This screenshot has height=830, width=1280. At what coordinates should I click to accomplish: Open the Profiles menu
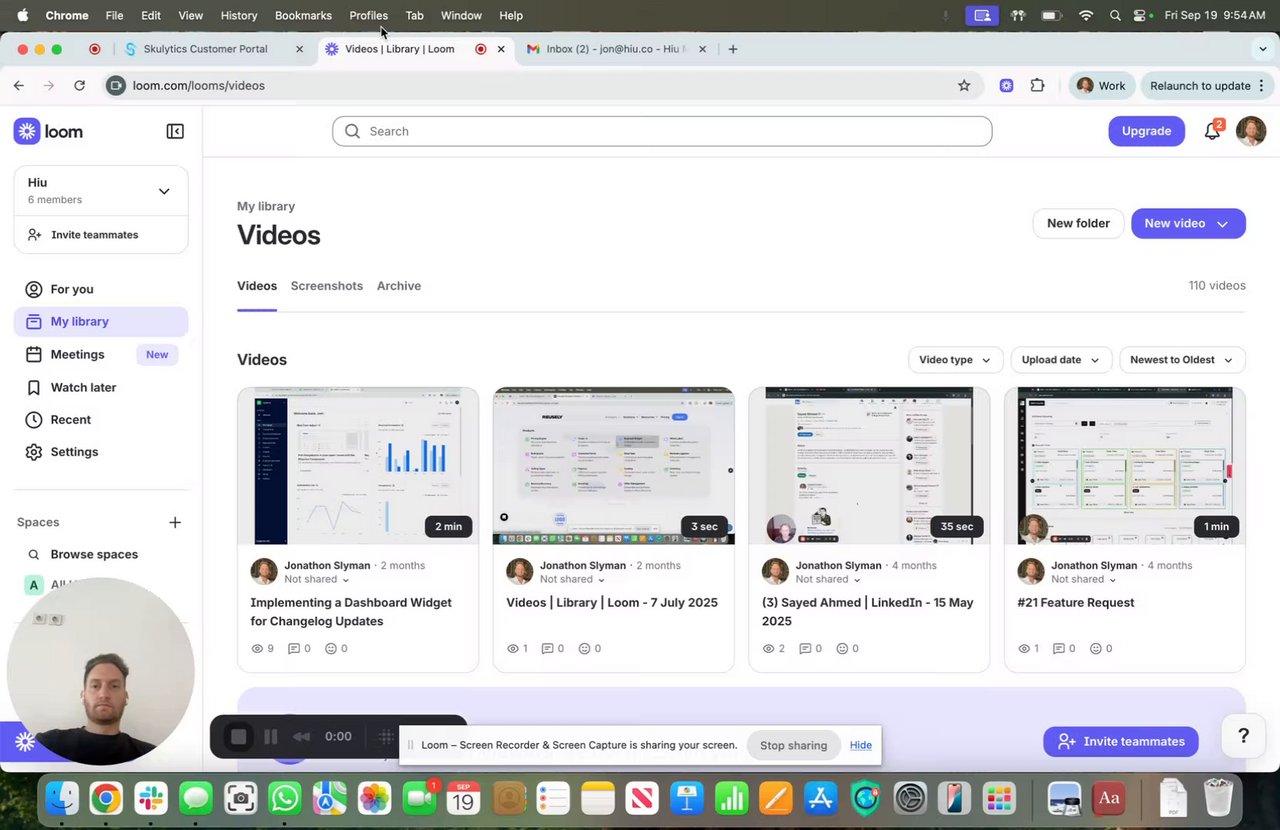tap(368, 15)
